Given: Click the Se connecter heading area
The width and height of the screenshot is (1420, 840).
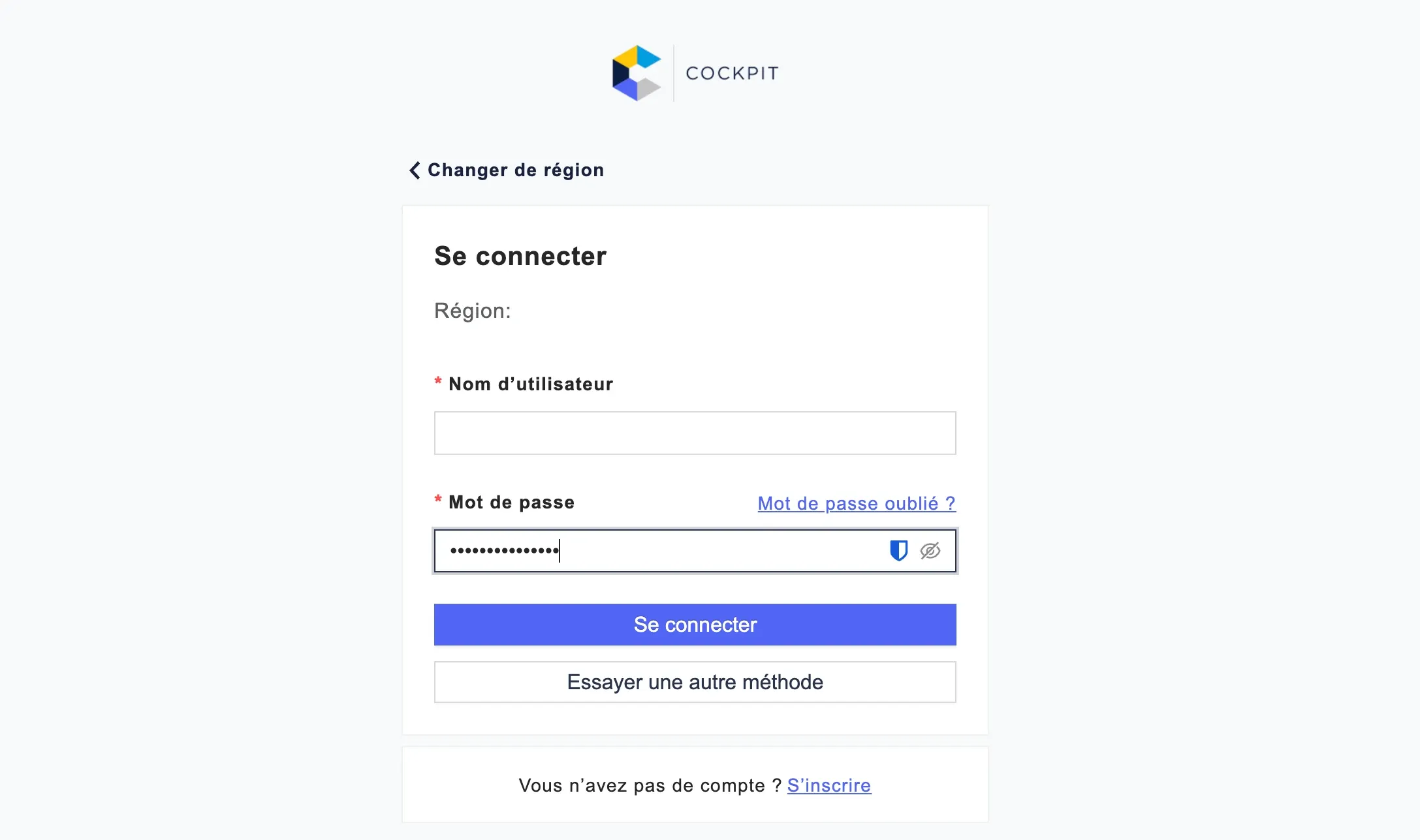Looking at the screenshot, I should click(520, 256).
